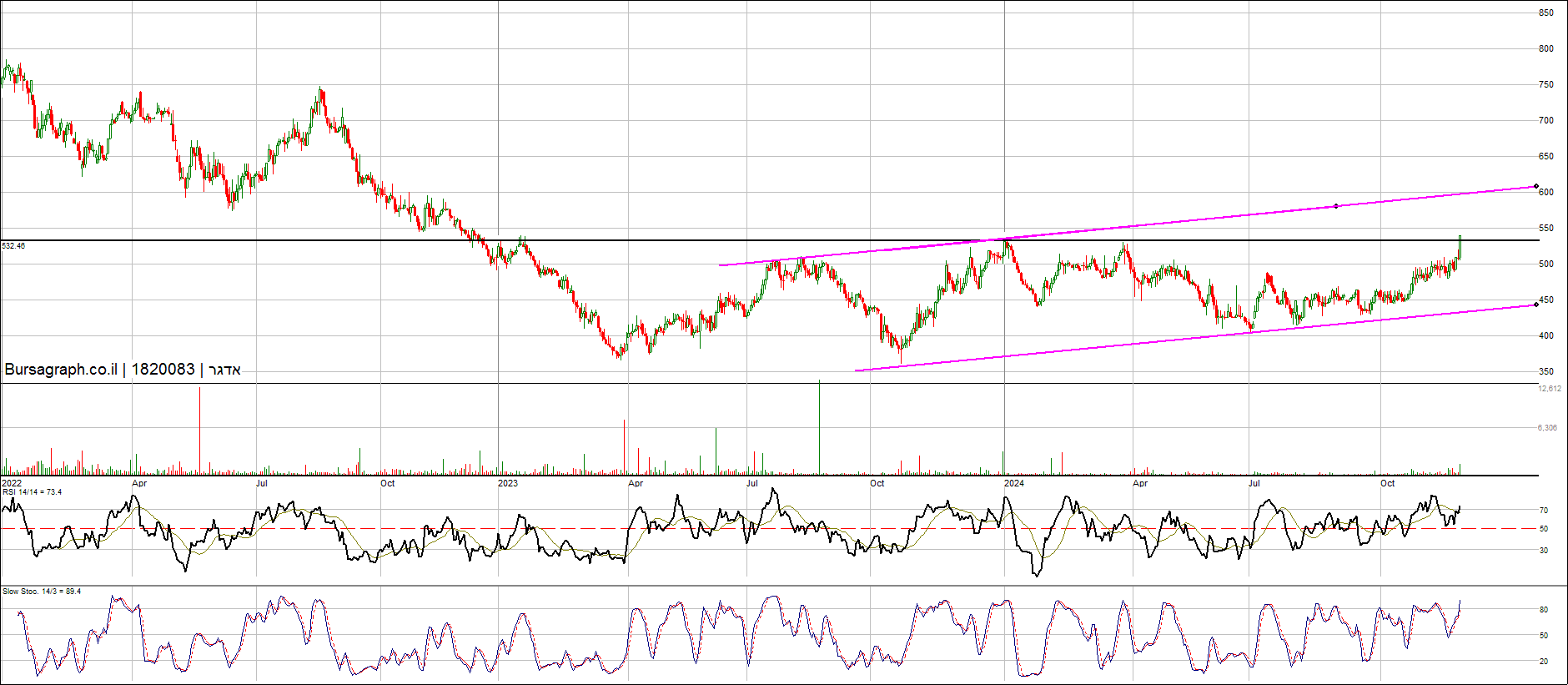Click the 6,306 volume axis label
Screen dimensions: 1568x685
point(1547,428)
